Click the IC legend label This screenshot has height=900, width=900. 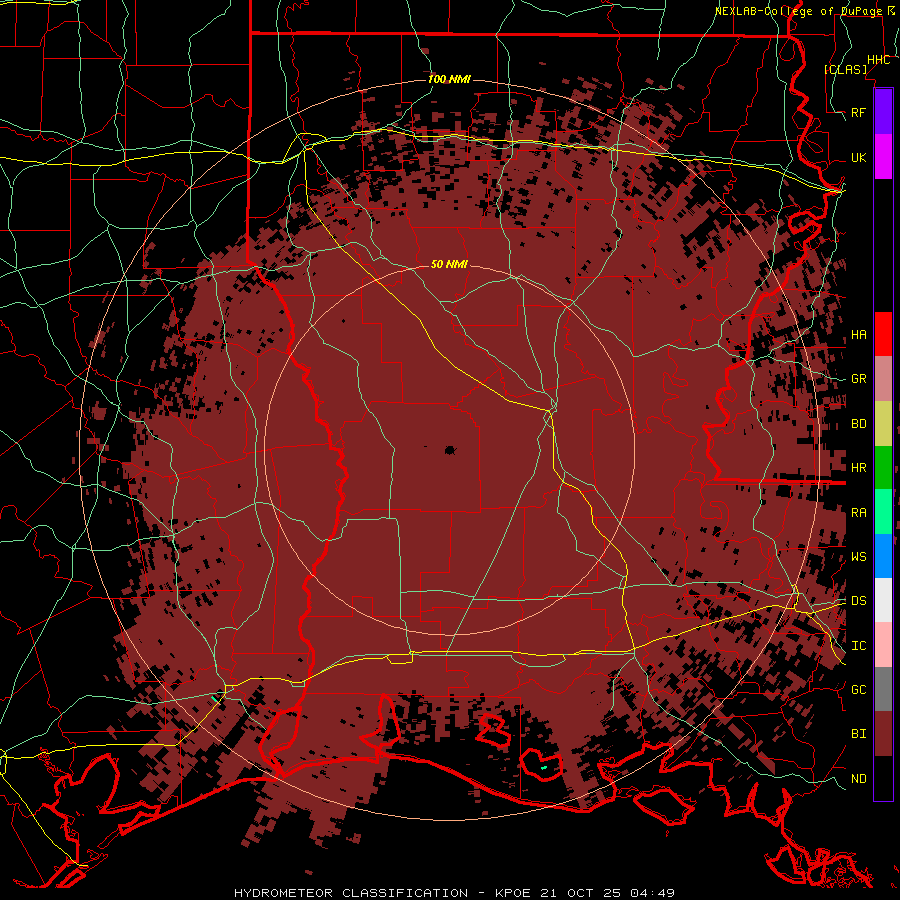859,646
